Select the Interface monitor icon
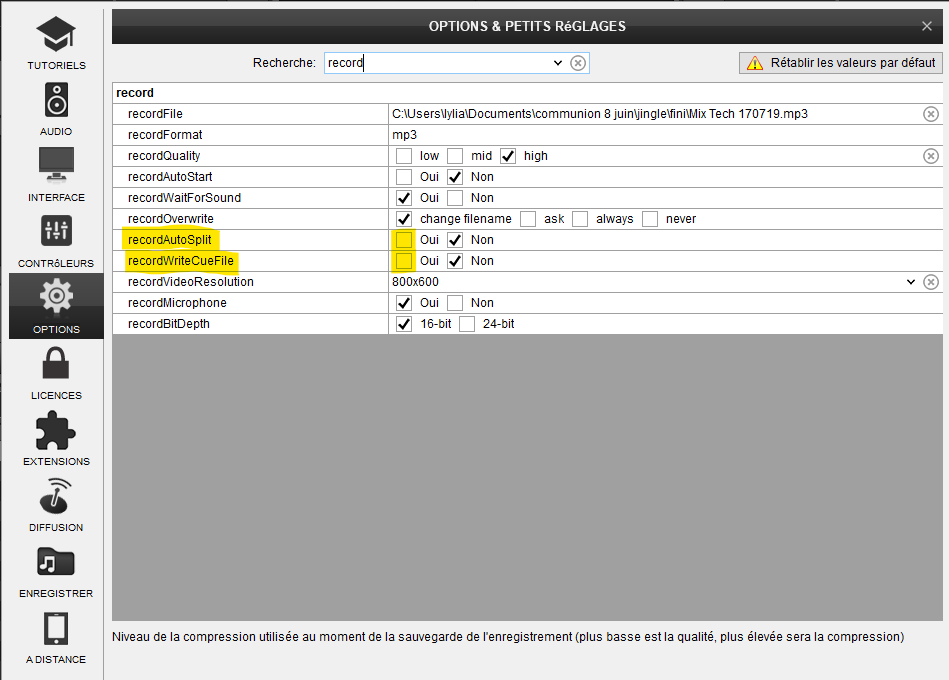 pyautogui.click(x=56, y=167)
